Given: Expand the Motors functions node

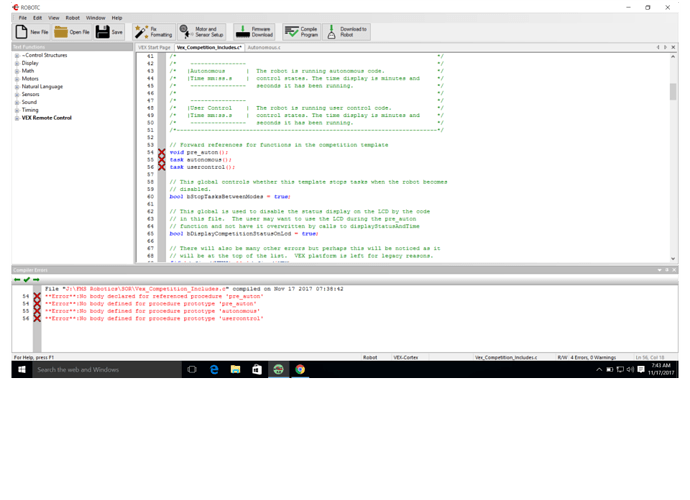Looking at the screenshot, I should pos(17,79).
